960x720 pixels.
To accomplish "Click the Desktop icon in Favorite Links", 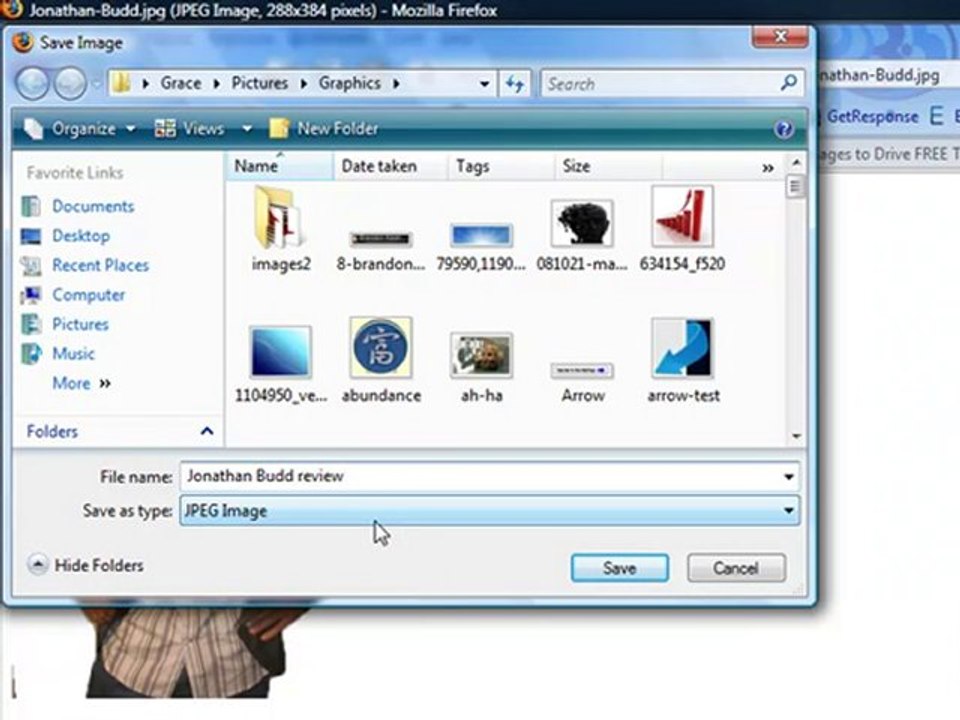I will [31, 236].
